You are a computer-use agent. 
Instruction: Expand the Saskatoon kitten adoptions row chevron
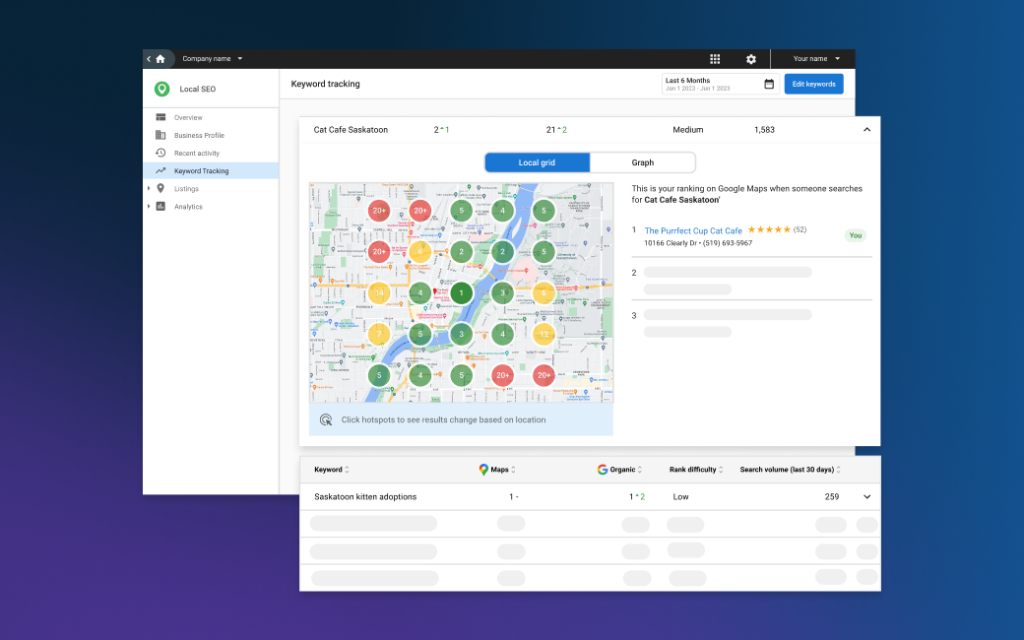tap(867, 496)
